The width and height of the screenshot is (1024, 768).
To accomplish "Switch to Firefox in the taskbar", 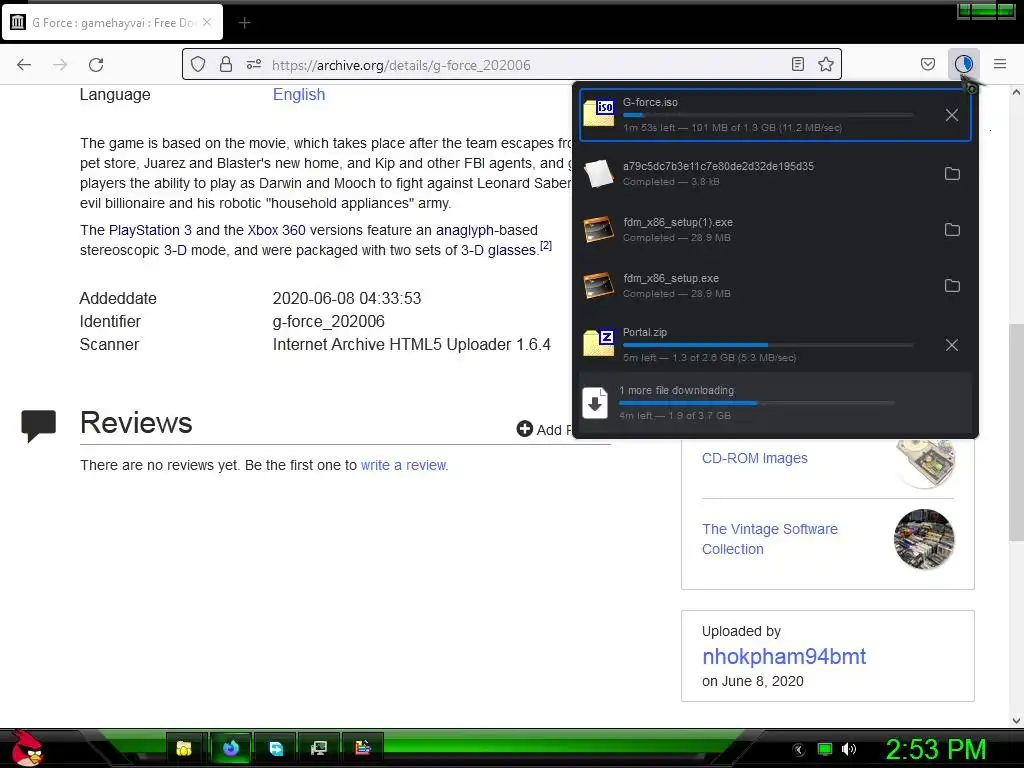I will (231, 748).
